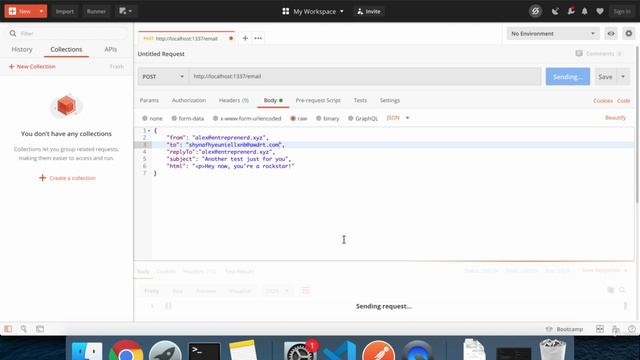640x360 pixels.
Task: Open Google Chrome from the dock
Action: pyautogui.click(x=126, y=351)
